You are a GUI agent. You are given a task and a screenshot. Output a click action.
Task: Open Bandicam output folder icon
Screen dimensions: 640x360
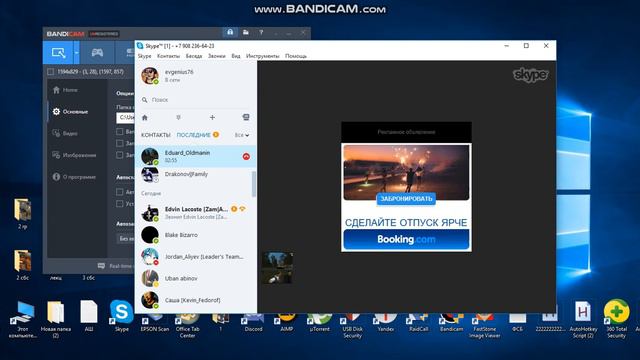pyautogui.click(x=246, y=32)
